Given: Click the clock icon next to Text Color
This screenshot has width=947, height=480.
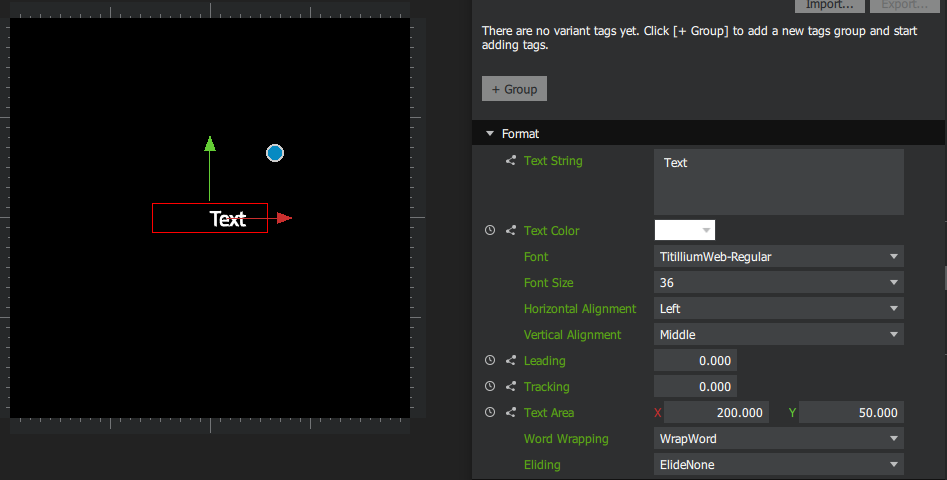Looking at the screenshot, I should (x=490, y=231).
